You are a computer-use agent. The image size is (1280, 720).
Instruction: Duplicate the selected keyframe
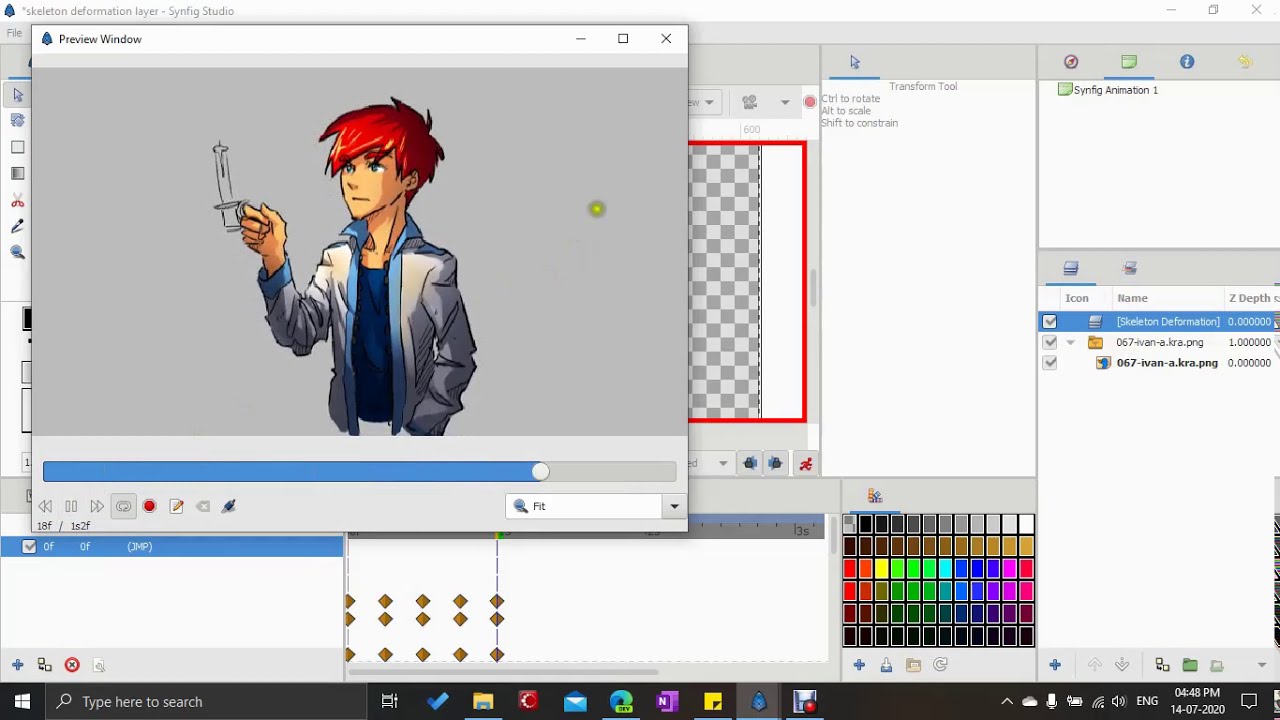(x=45, y=665)
